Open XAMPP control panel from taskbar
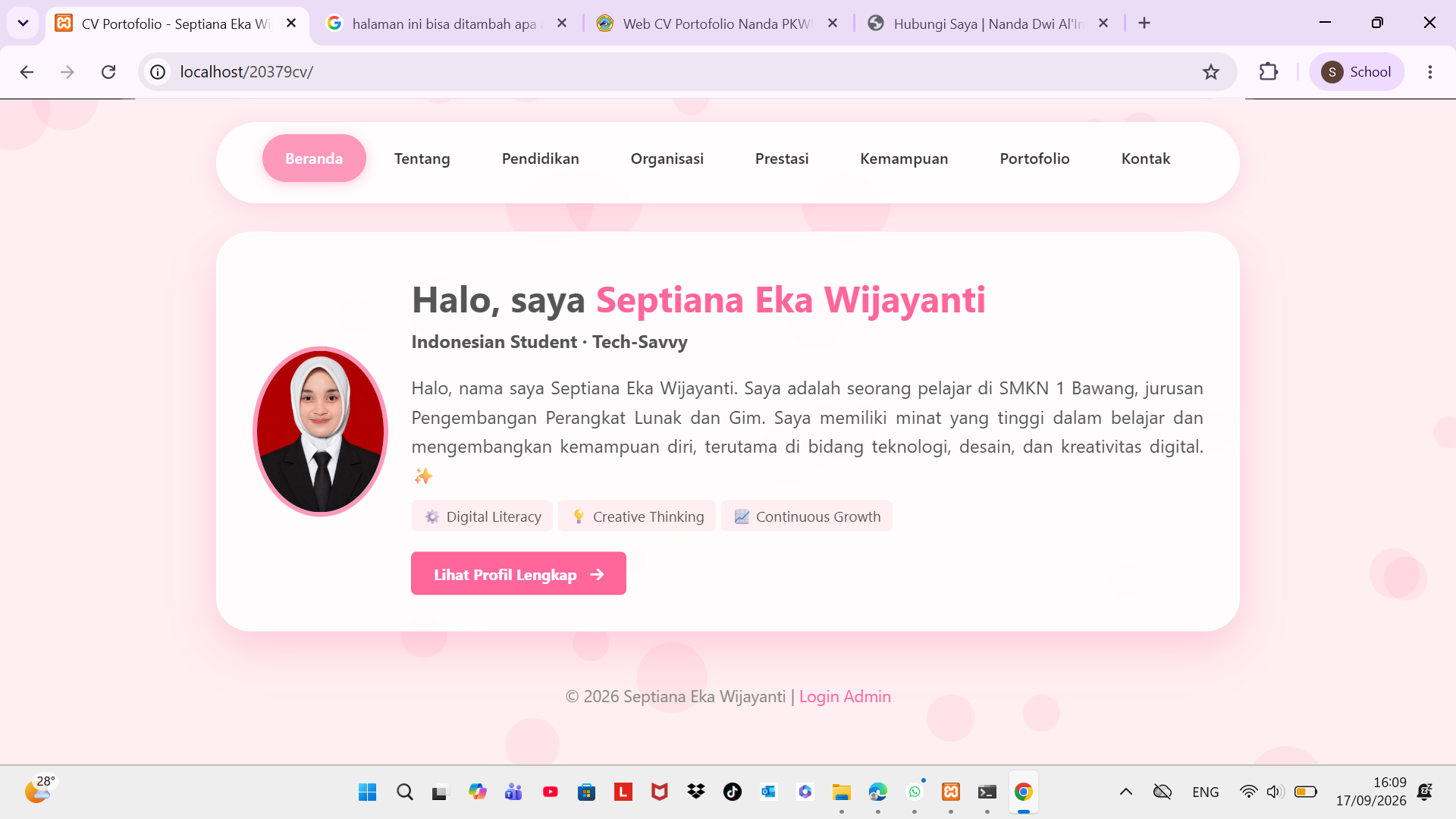 pyautogui.click(x=951, y=792)
